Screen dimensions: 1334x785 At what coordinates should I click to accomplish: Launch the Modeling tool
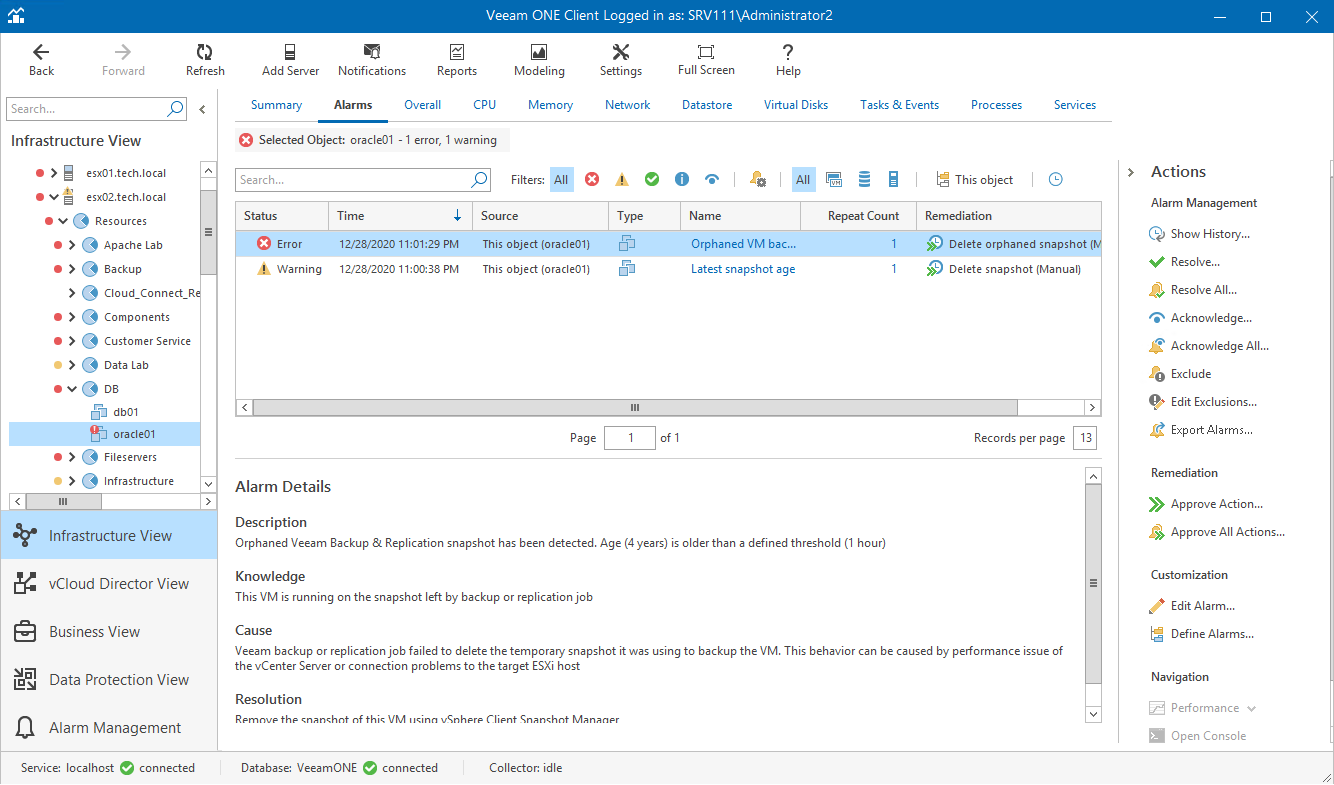click(539, 60)
